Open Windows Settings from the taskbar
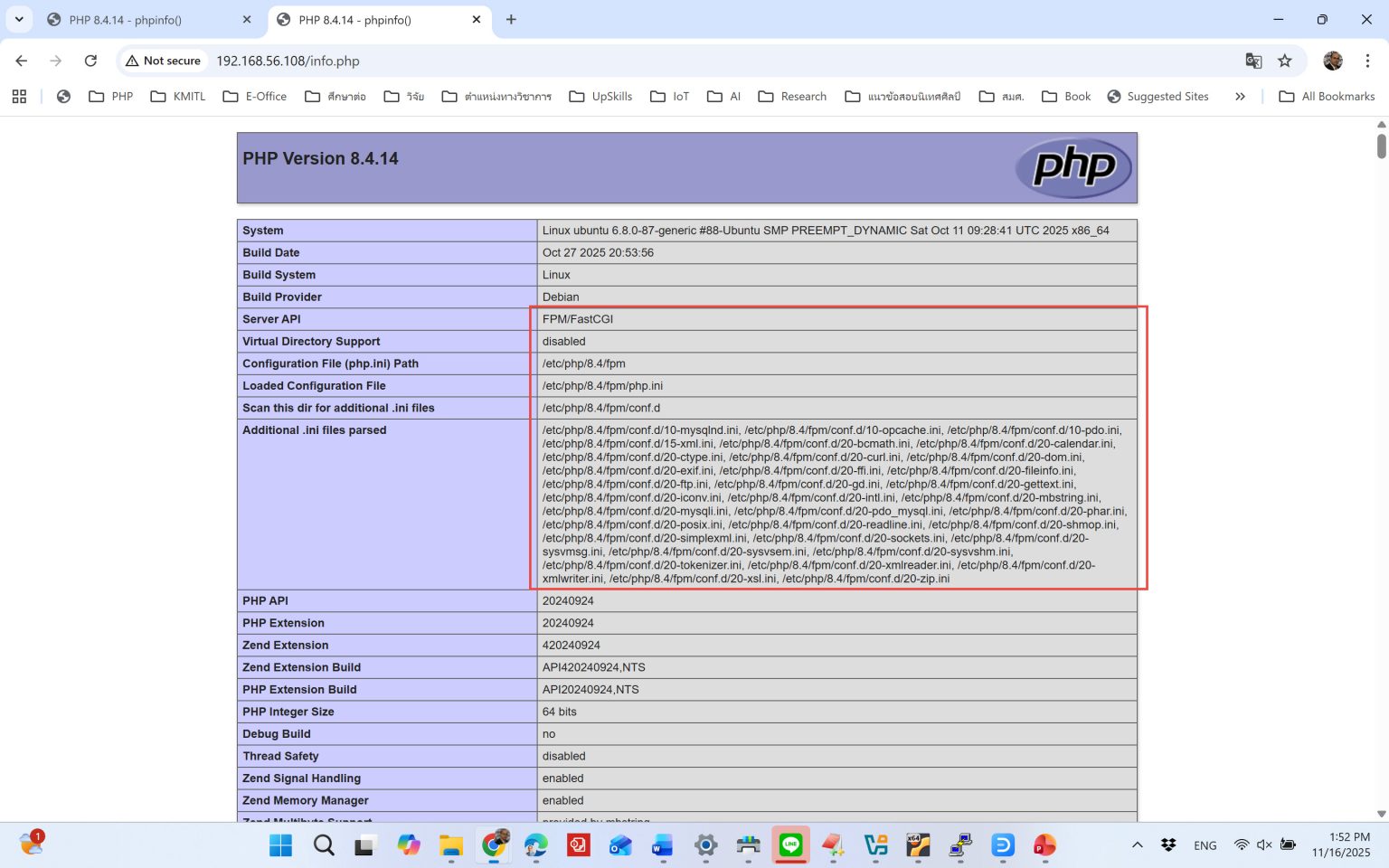 click(705, 844)
